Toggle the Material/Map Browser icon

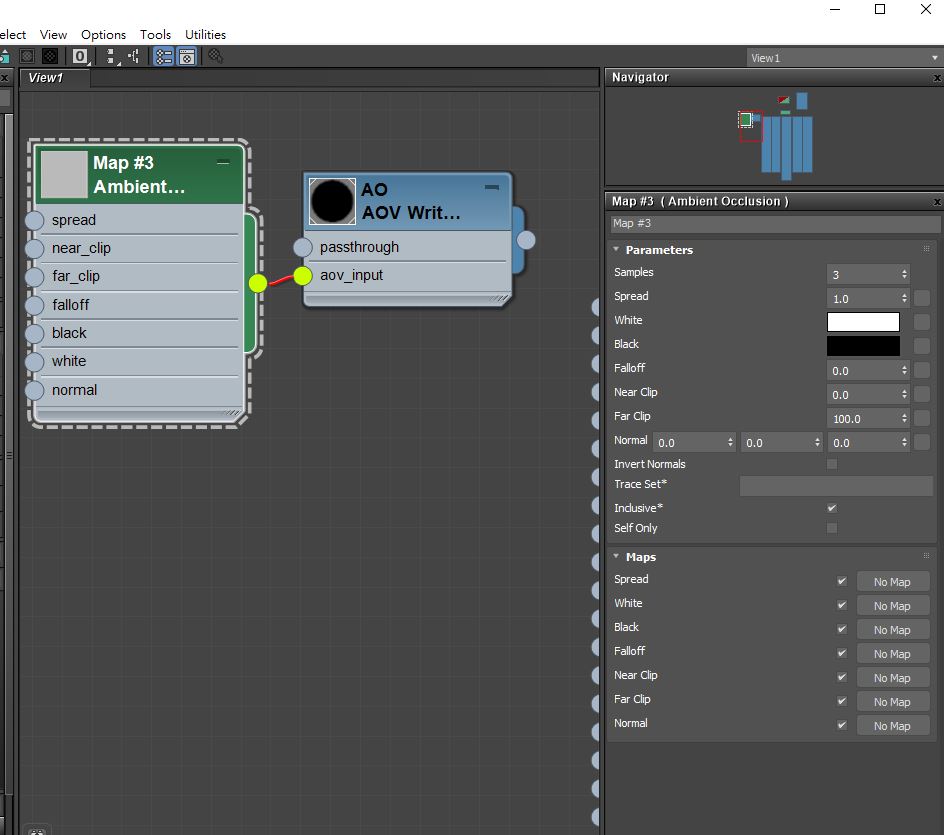162,57
